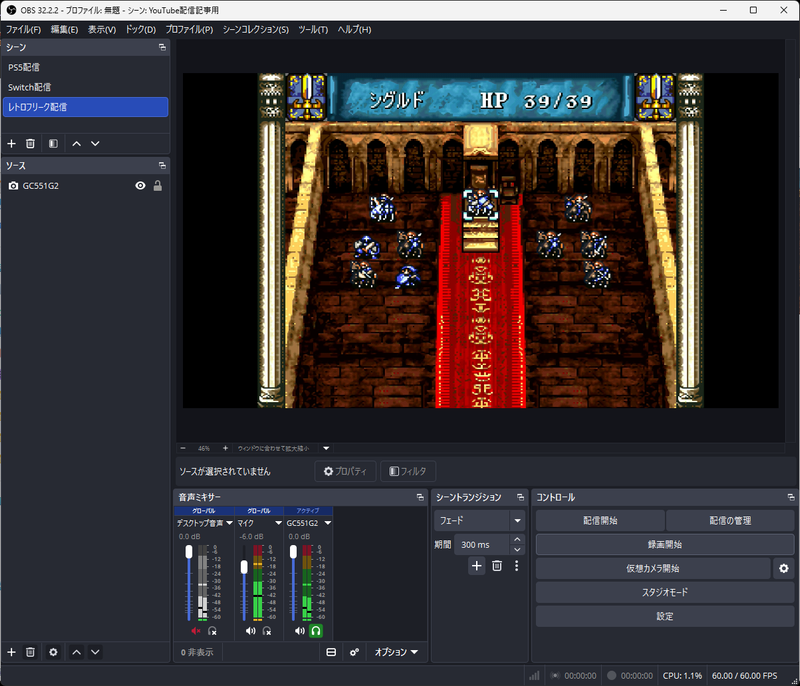Disable green monitoring headphone on GC551G2

316,631
